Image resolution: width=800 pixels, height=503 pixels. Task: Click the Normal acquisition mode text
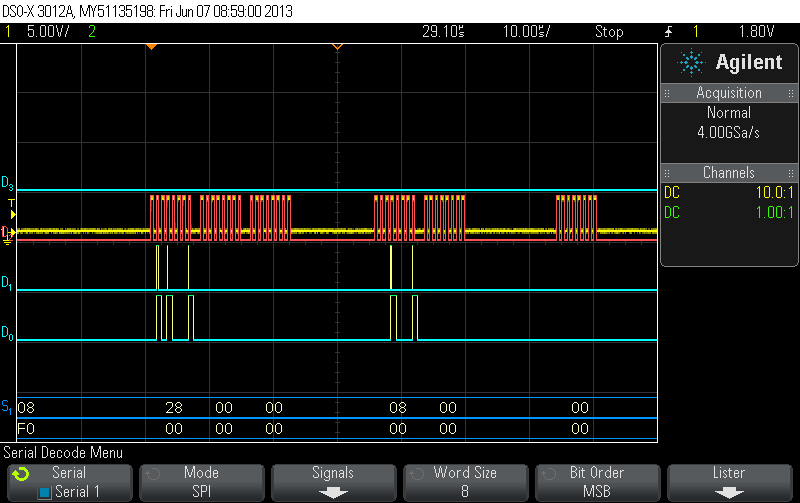729,112
